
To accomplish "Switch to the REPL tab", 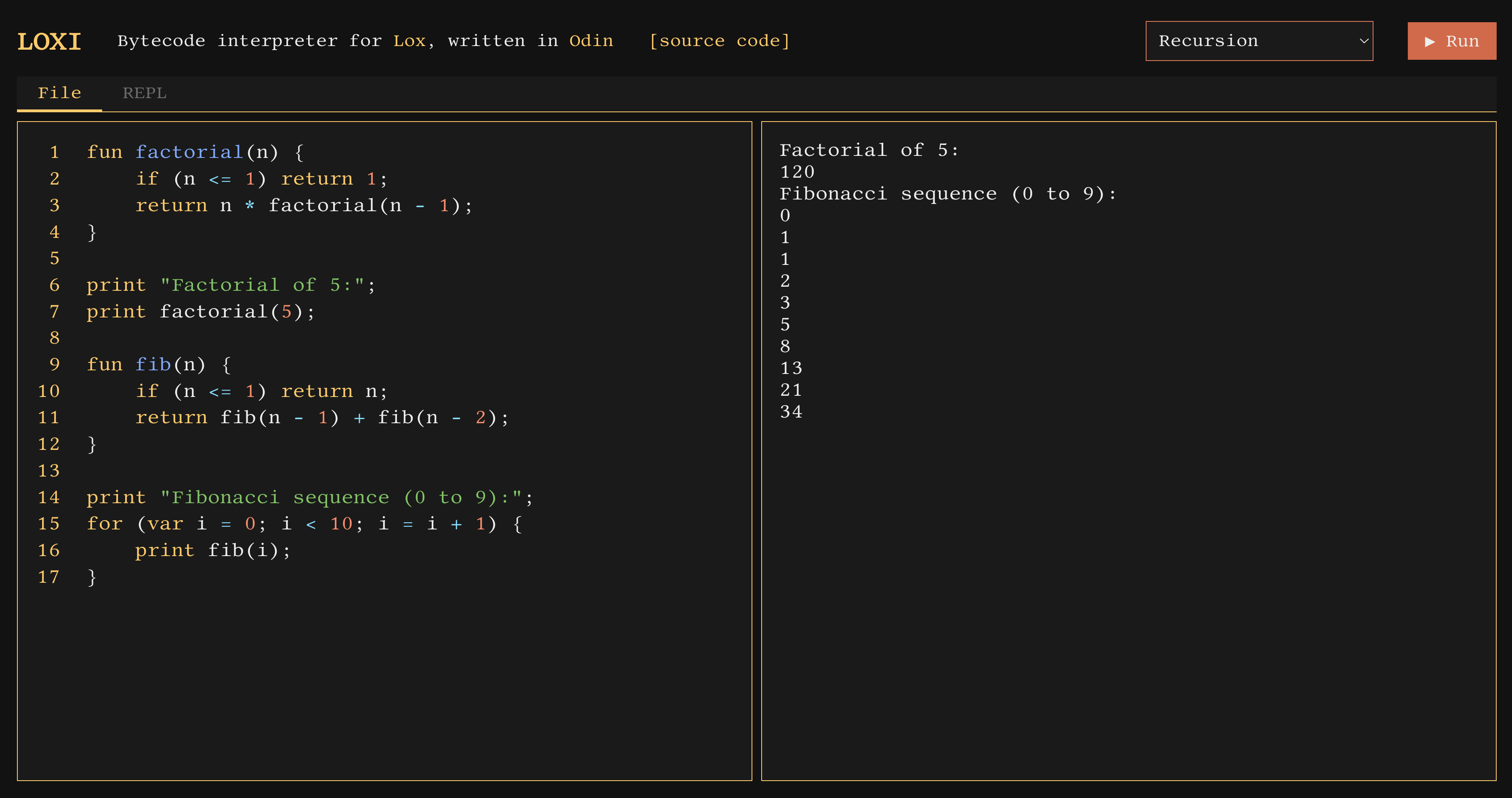I will [x=145, y=93].
